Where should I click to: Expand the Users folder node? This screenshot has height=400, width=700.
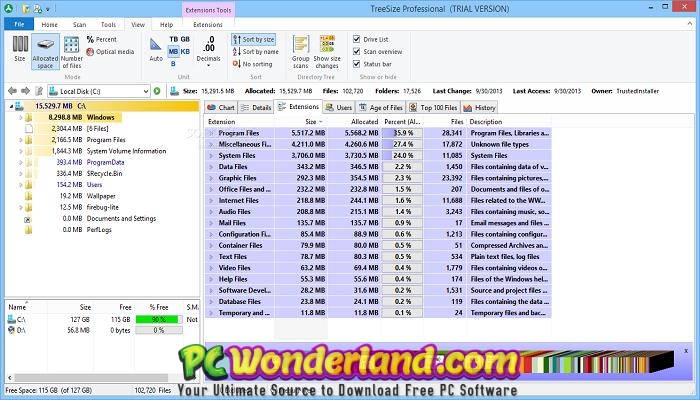(21, 185)
